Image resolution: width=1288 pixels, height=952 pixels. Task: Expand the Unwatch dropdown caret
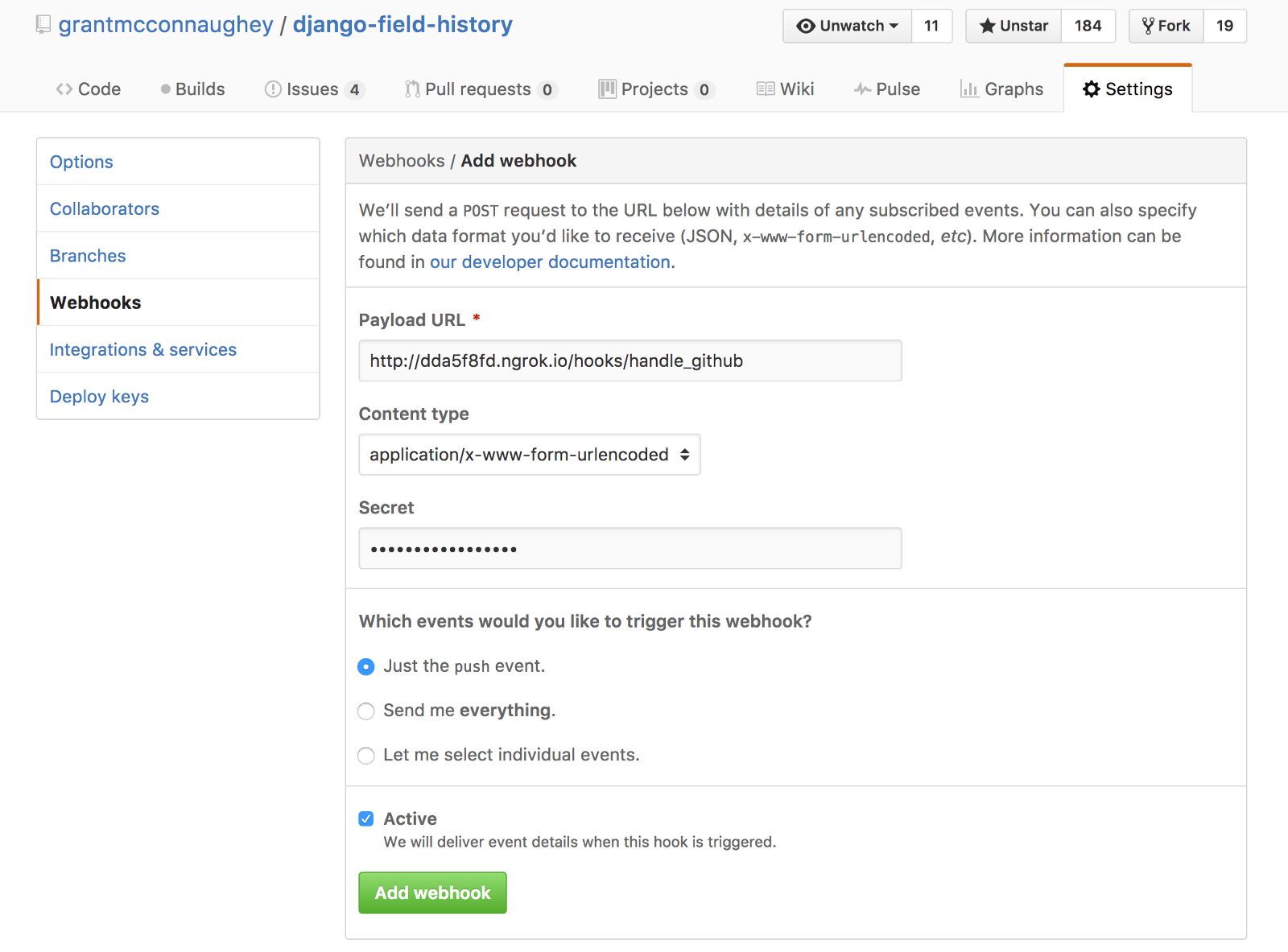894,26
